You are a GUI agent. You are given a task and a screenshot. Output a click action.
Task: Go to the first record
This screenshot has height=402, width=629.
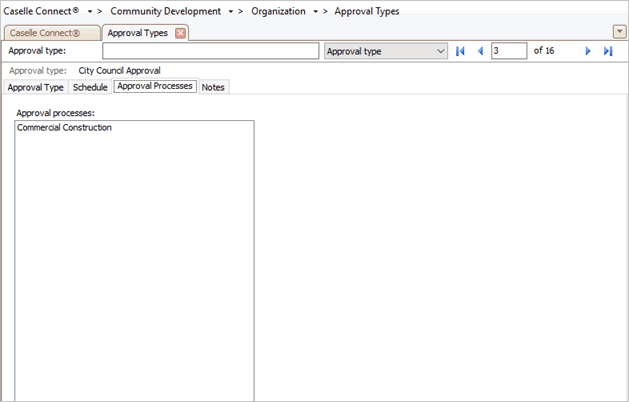pos(460,51)
